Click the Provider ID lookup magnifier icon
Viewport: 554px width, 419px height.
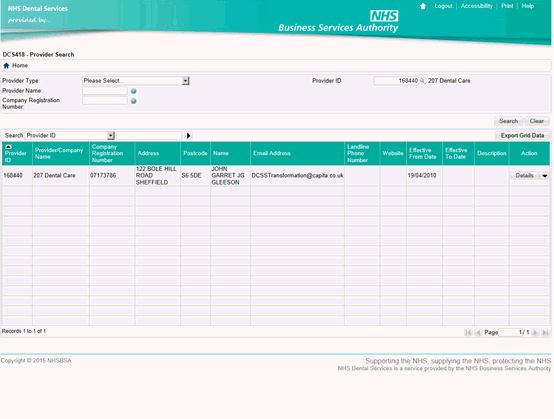click(x=422, y=81)
